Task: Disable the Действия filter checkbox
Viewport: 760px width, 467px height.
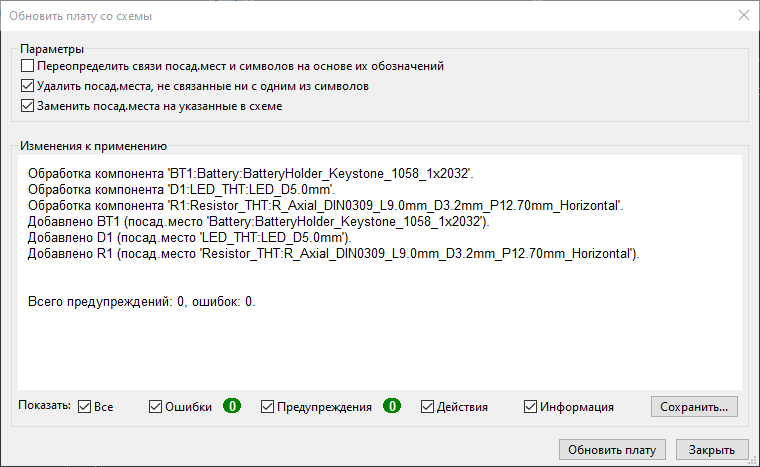Action: pyautogui.click(x=428, y=407)
